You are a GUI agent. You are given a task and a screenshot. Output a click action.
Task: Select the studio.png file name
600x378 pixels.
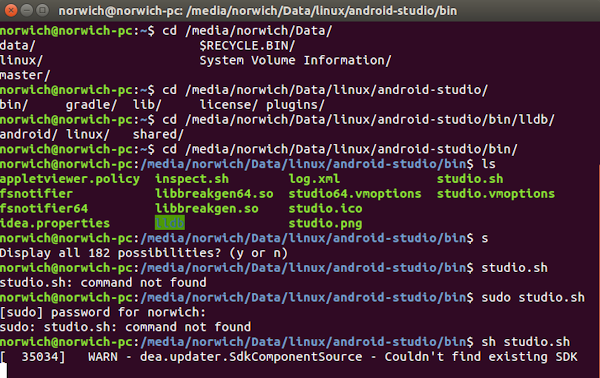click(325, 223)
